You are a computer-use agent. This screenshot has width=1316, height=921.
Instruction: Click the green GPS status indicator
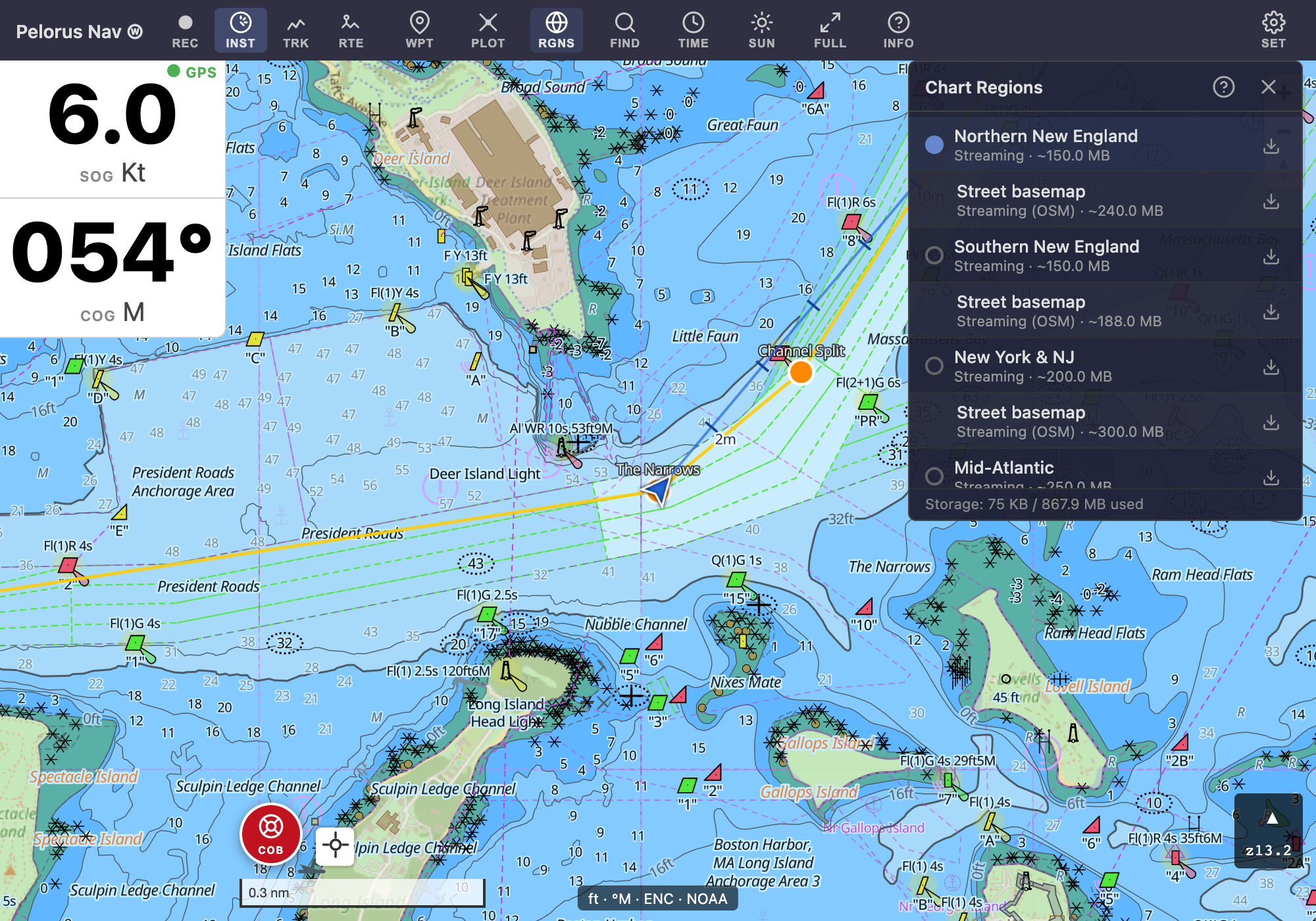[x=191, y=72]
